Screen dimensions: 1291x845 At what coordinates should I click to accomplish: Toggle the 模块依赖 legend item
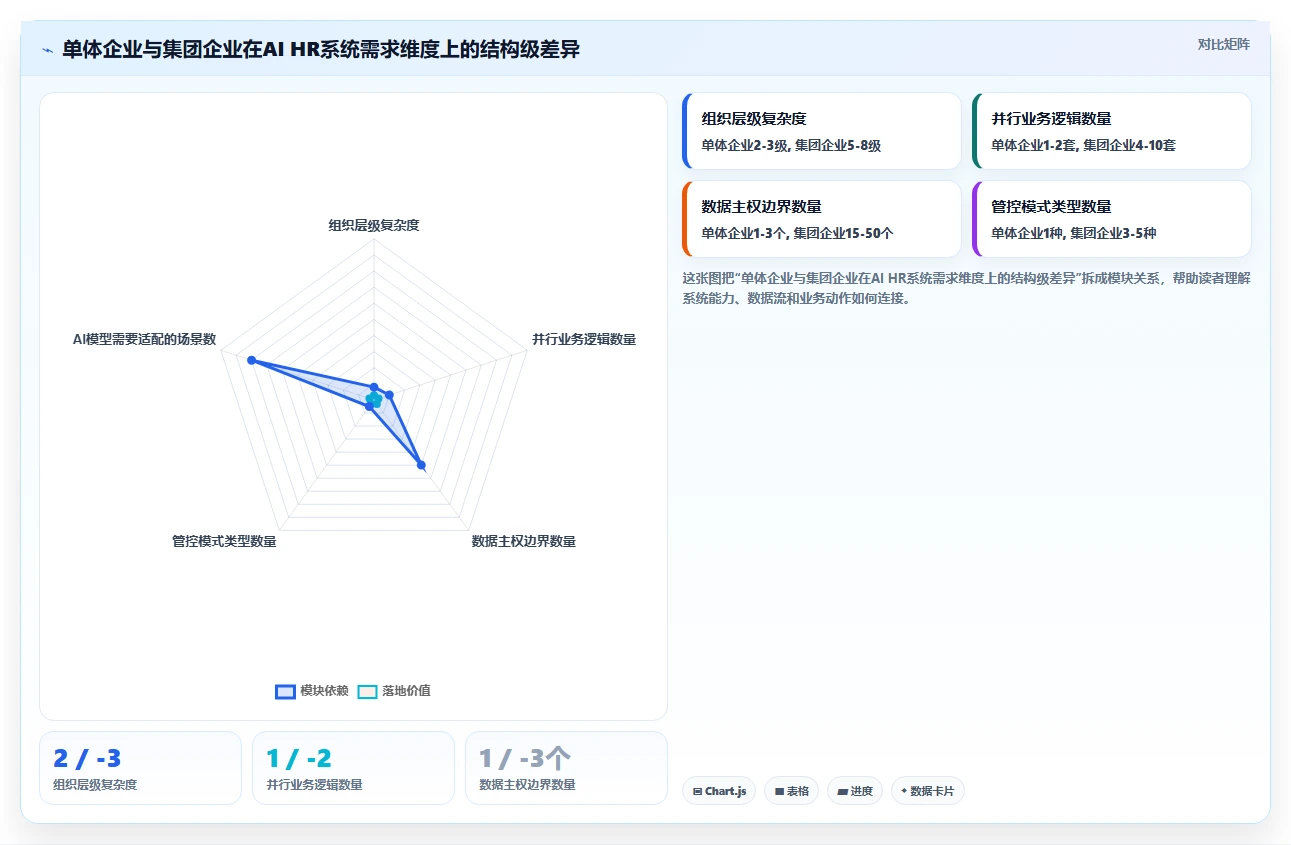(x=312, y=691)
